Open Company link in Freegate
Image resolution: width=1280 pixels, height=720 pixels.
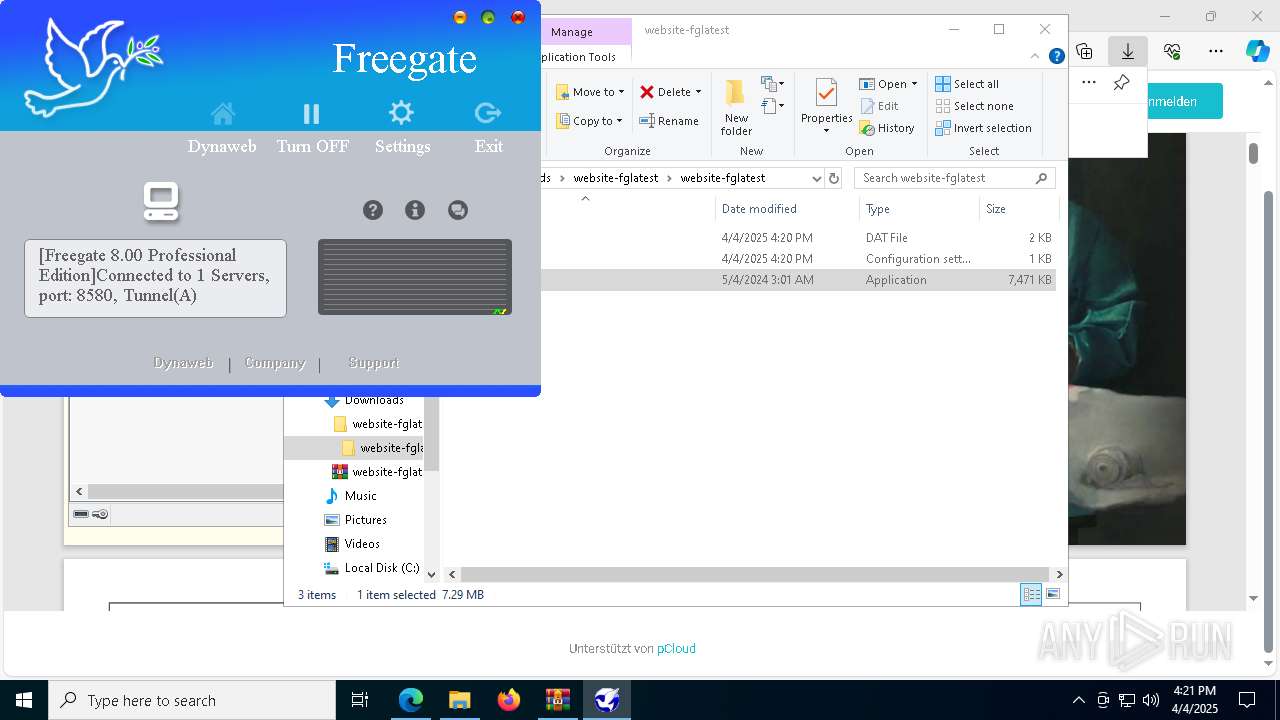(x=275, y=363)
